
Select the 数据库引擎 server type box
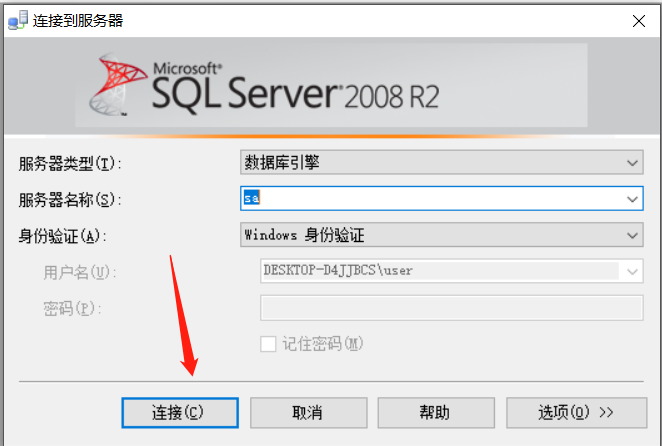tap(442, 162)
